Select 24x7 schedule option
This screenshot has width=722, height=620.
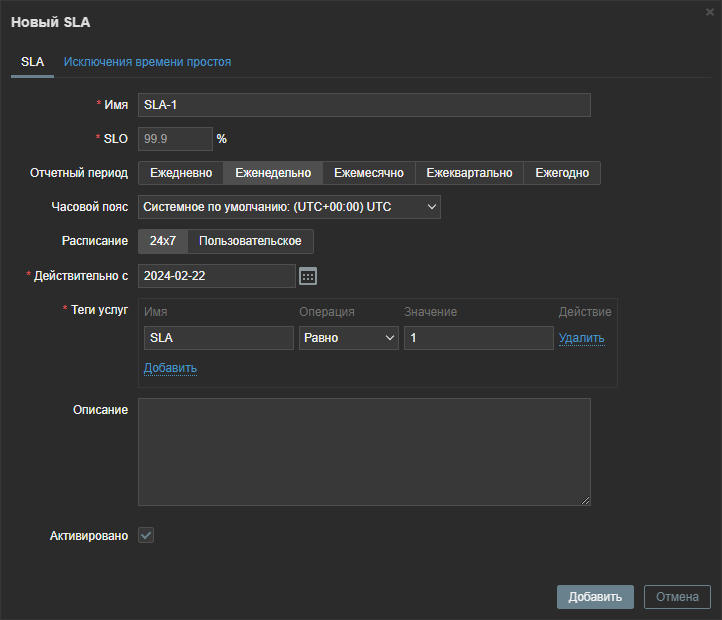click(162, 241)
